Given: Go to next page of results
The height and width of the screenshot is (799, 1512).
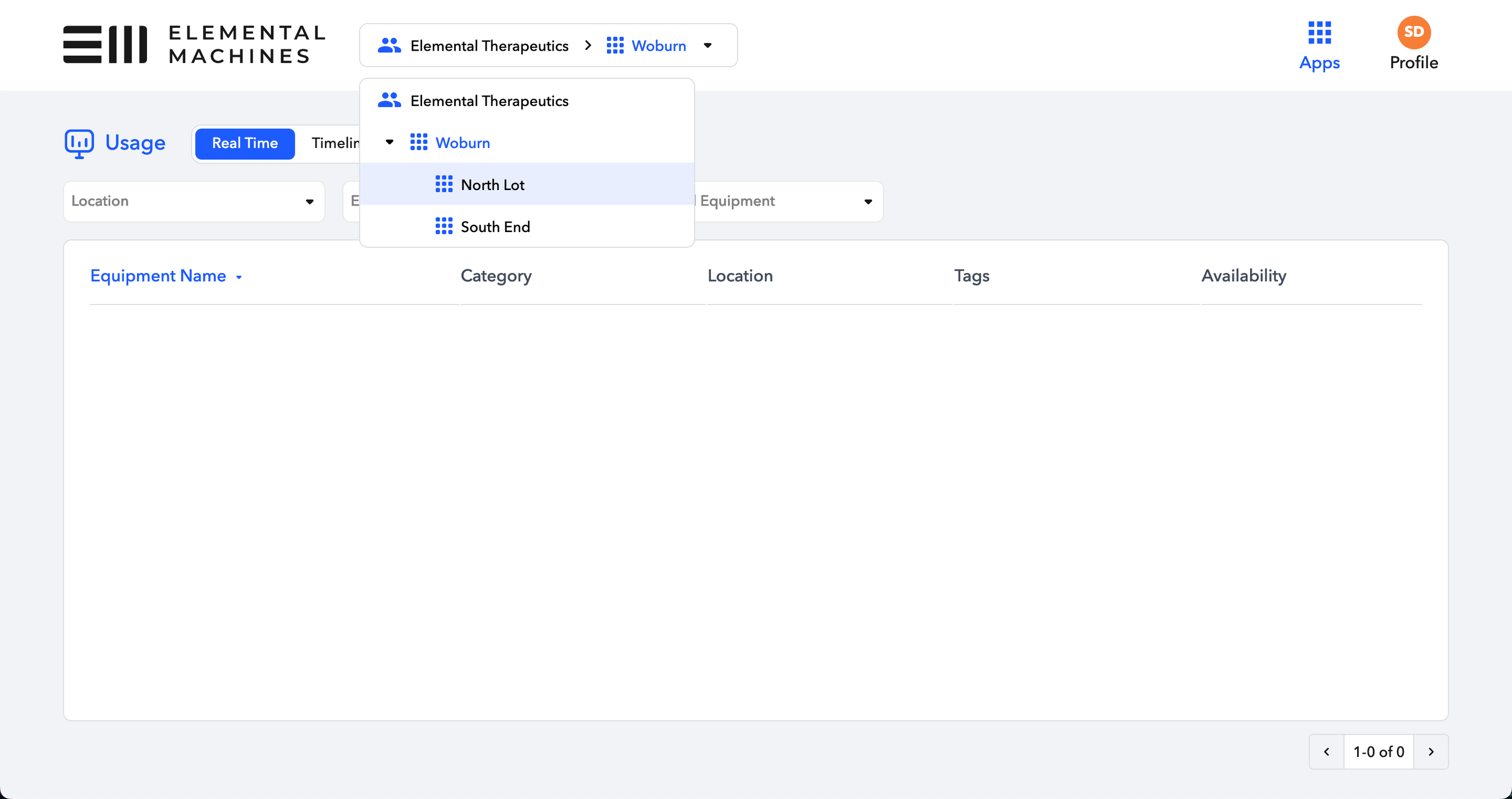Looking at the screenshot, I should [x=1431, y=752].
